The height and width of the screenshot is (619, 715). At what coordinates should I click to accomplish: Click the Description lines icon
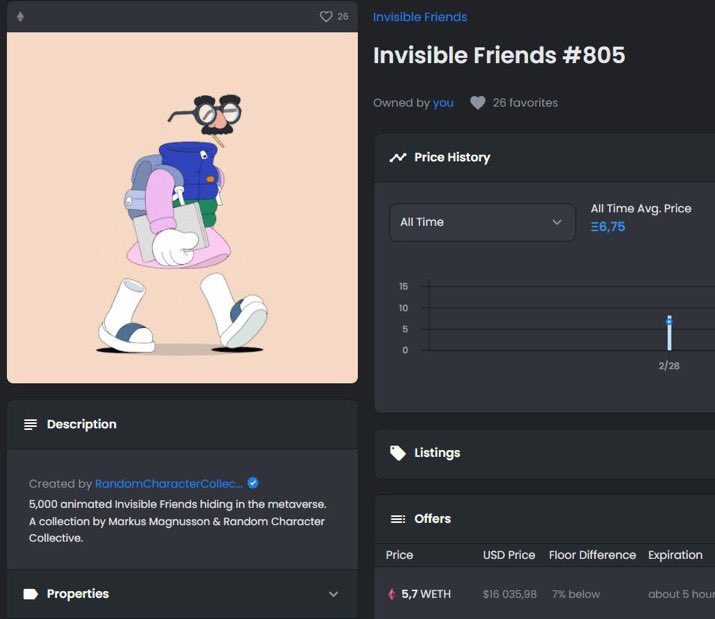pos(31,425)
